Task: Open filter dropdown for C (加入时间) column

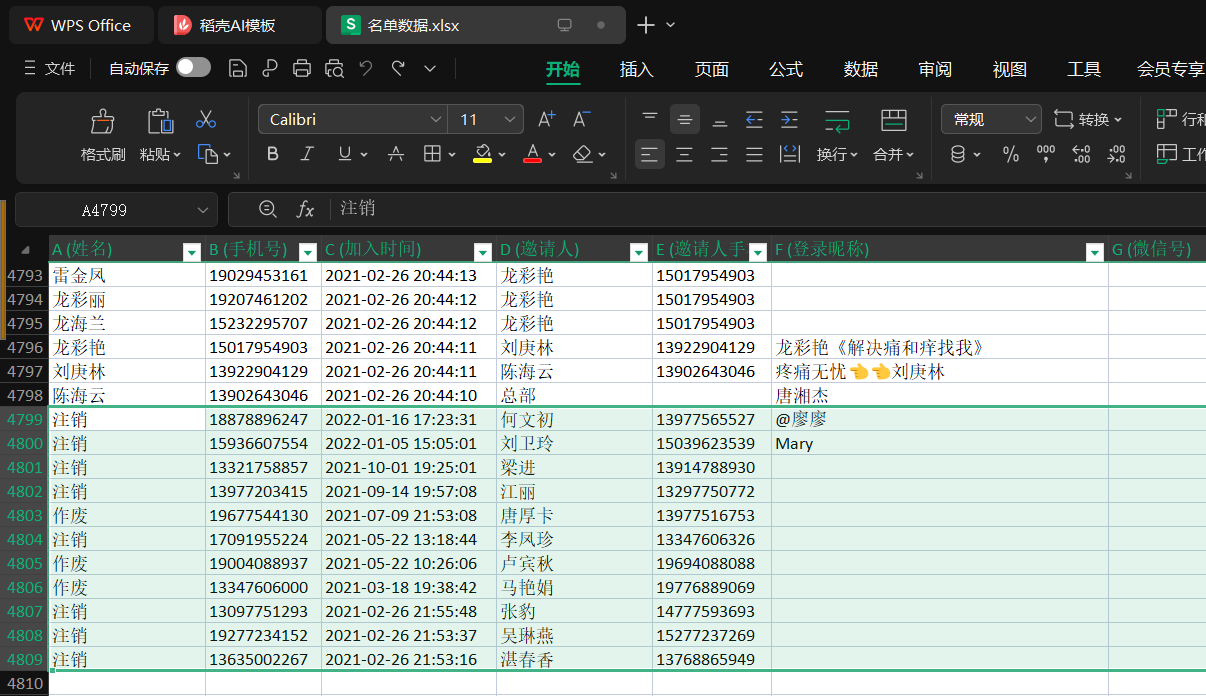Action: click(482, 252)
